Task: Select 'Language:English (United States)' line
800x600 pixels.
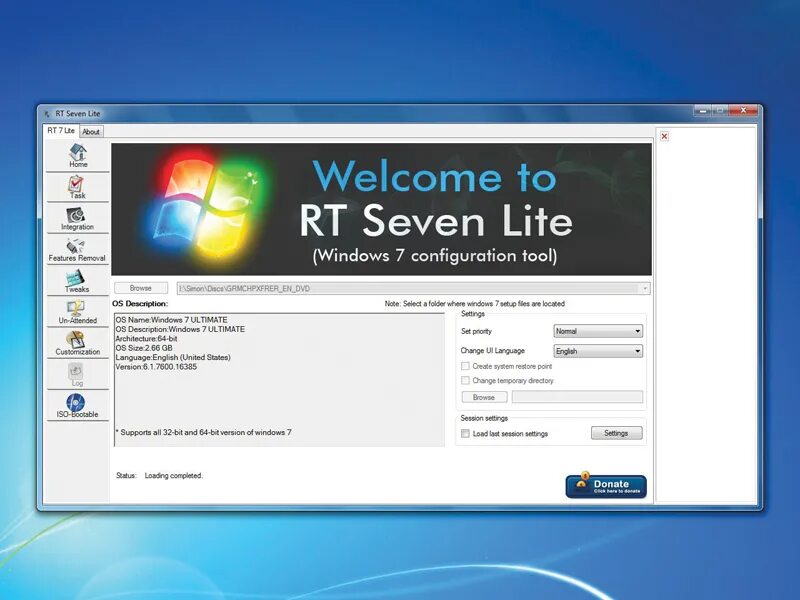Action: pos(173,357)
